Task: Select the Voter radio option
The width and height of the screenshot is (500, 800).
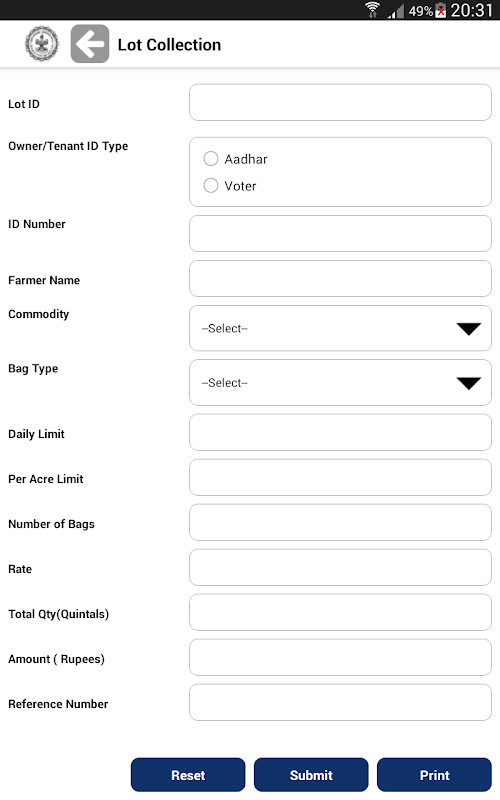Action: (211, 185)
